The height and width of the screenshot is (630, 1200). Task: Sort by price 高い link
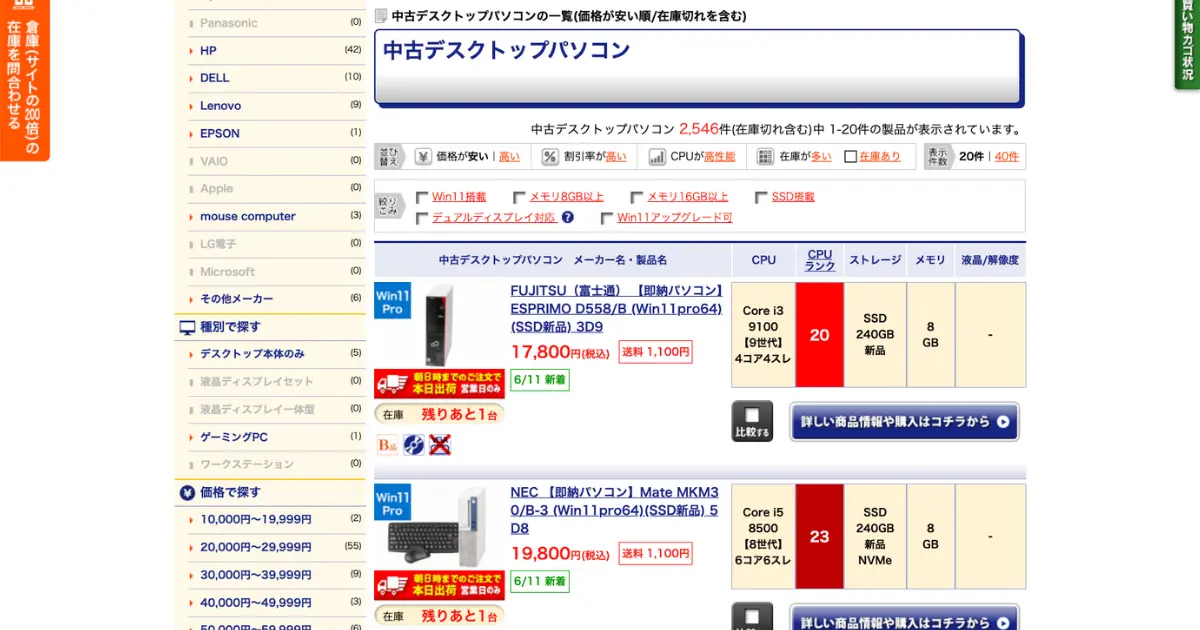pyautogui.click(x=509, y=157)
